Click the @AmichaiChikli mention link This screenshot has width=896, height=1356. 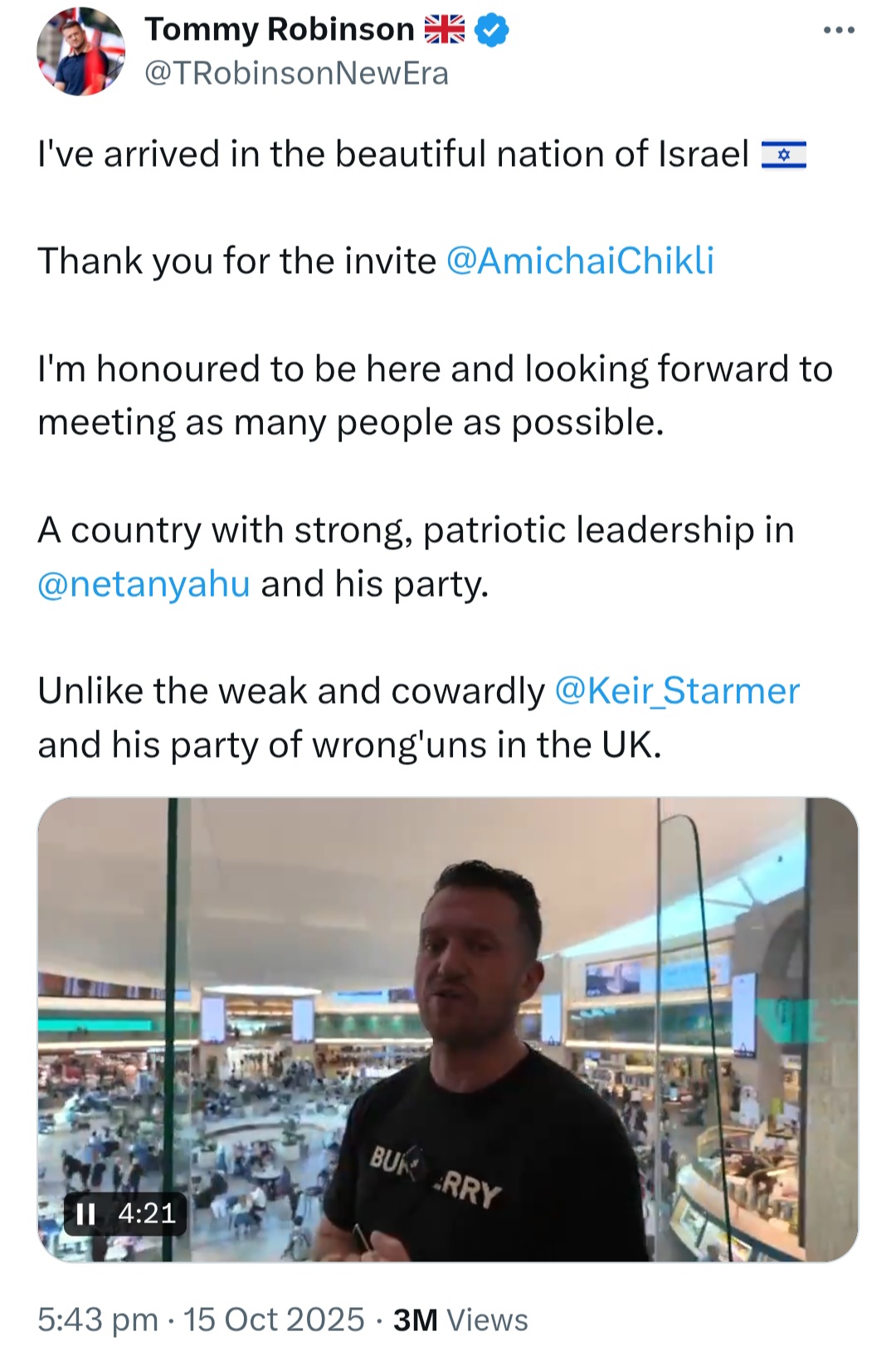point(580,261)
